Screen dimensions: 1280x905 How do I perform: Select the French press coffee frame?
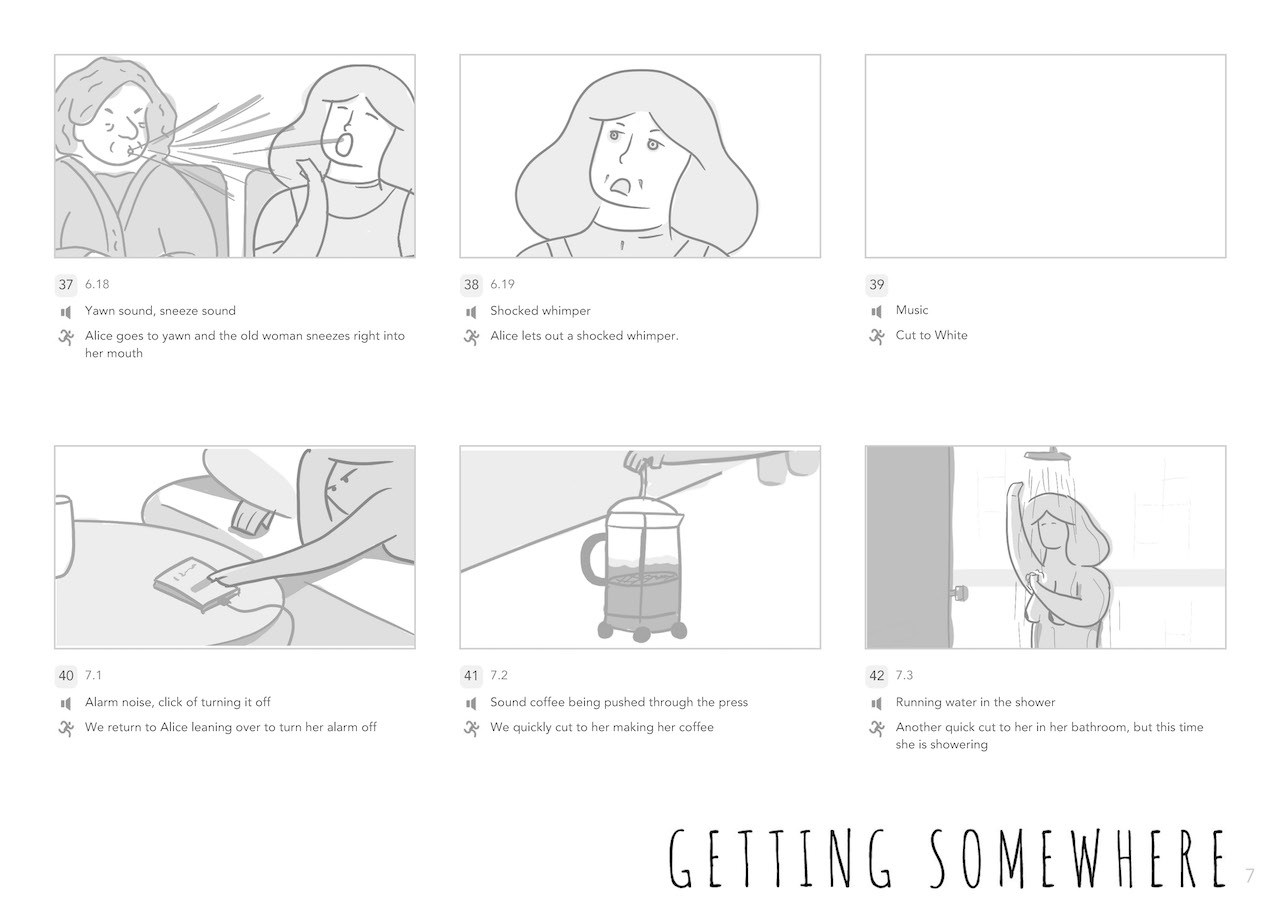pyautogui.click(x=640, y=547)
